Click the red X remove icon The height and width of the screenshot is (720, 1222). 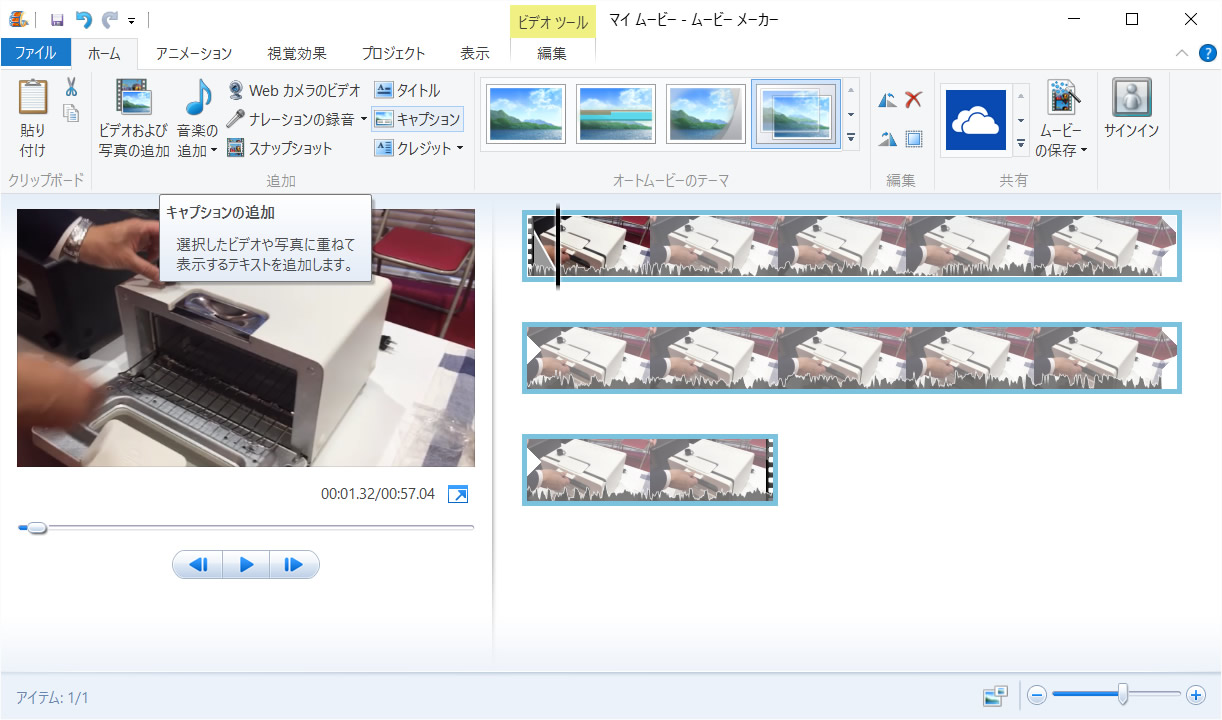tap(913, 99)
